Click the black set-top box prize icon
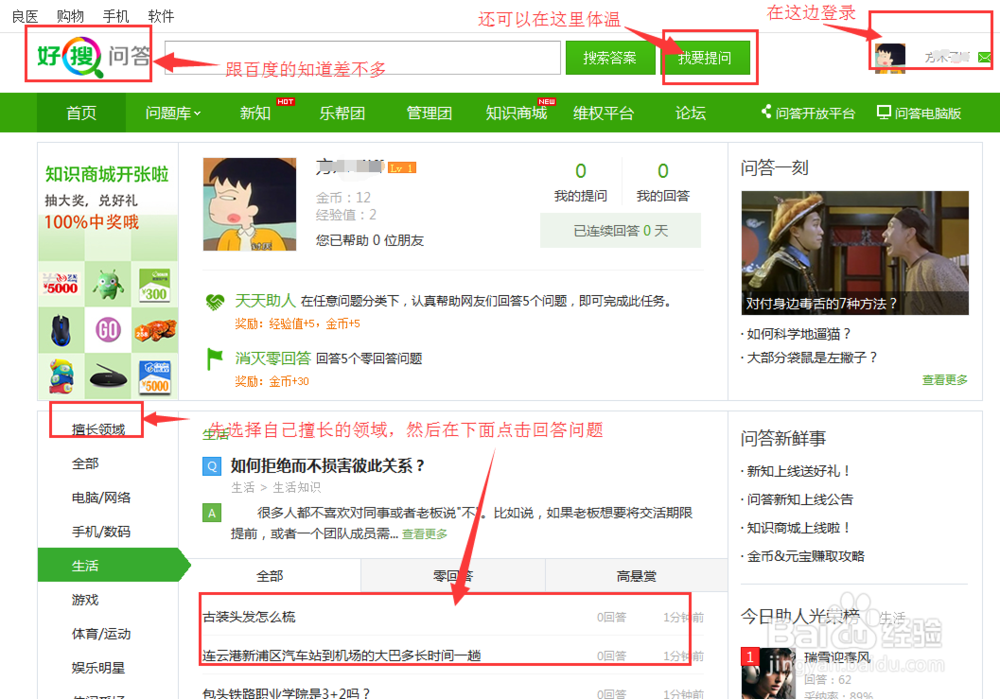The image size is (1000, 699). (x=108, y=378)
